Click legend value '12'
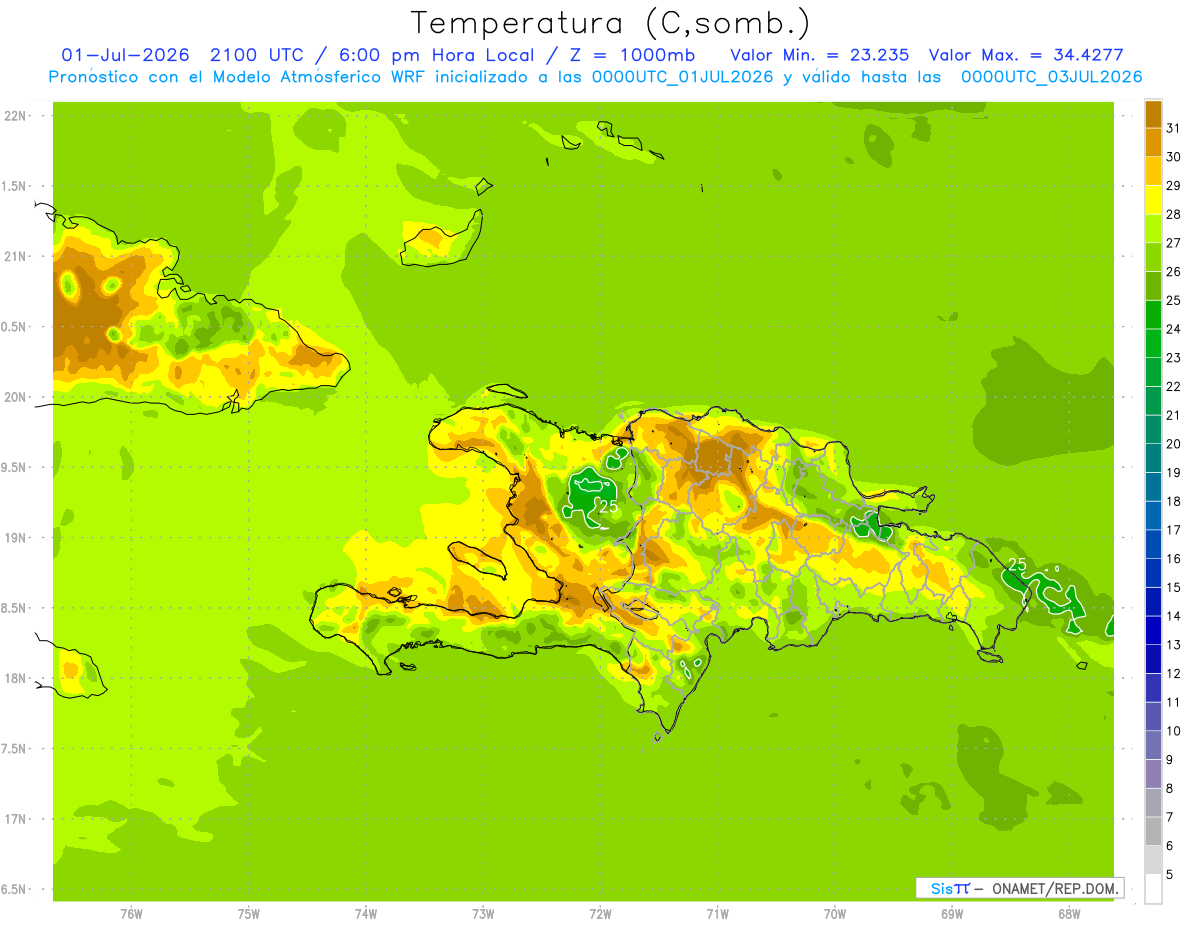This screenshot has width=1200, height=927. 1174,673
